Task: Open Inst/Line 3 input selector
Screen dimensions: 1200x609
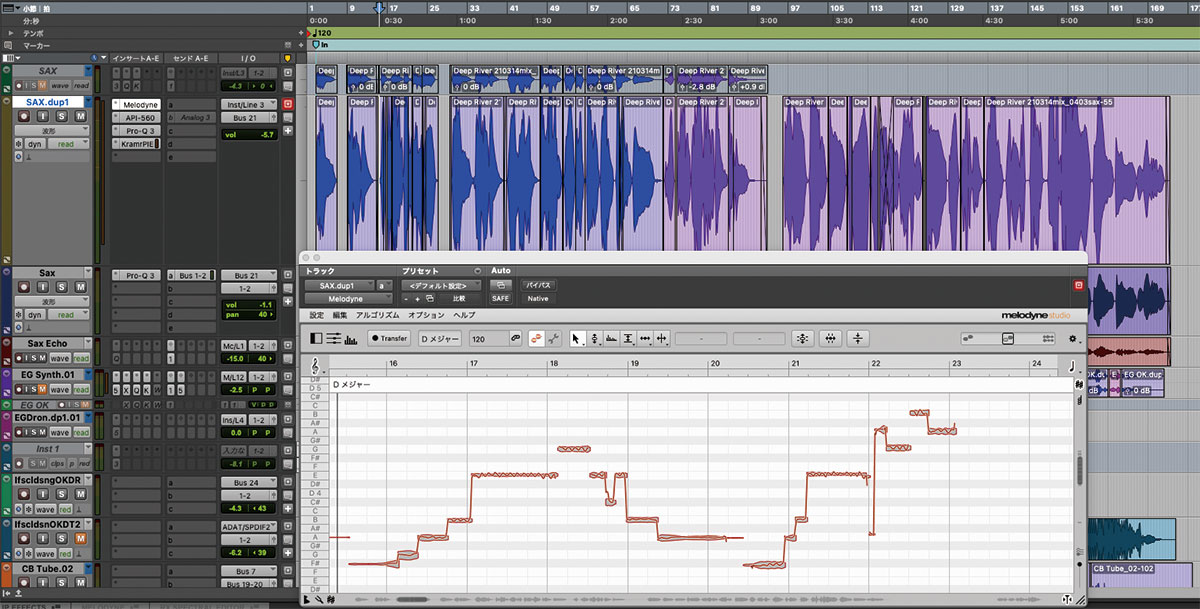Action: click(x=248, y=104)
